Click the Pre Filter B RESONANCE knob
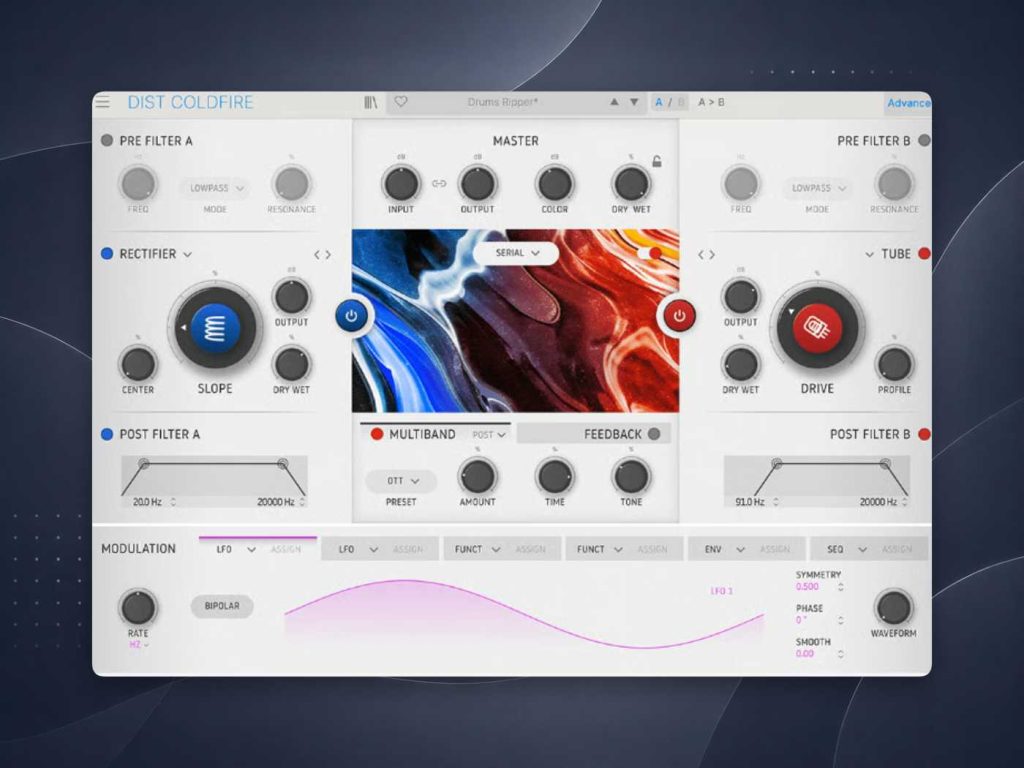The height and width of the screenshot is (768, 1024). point(894,184)
